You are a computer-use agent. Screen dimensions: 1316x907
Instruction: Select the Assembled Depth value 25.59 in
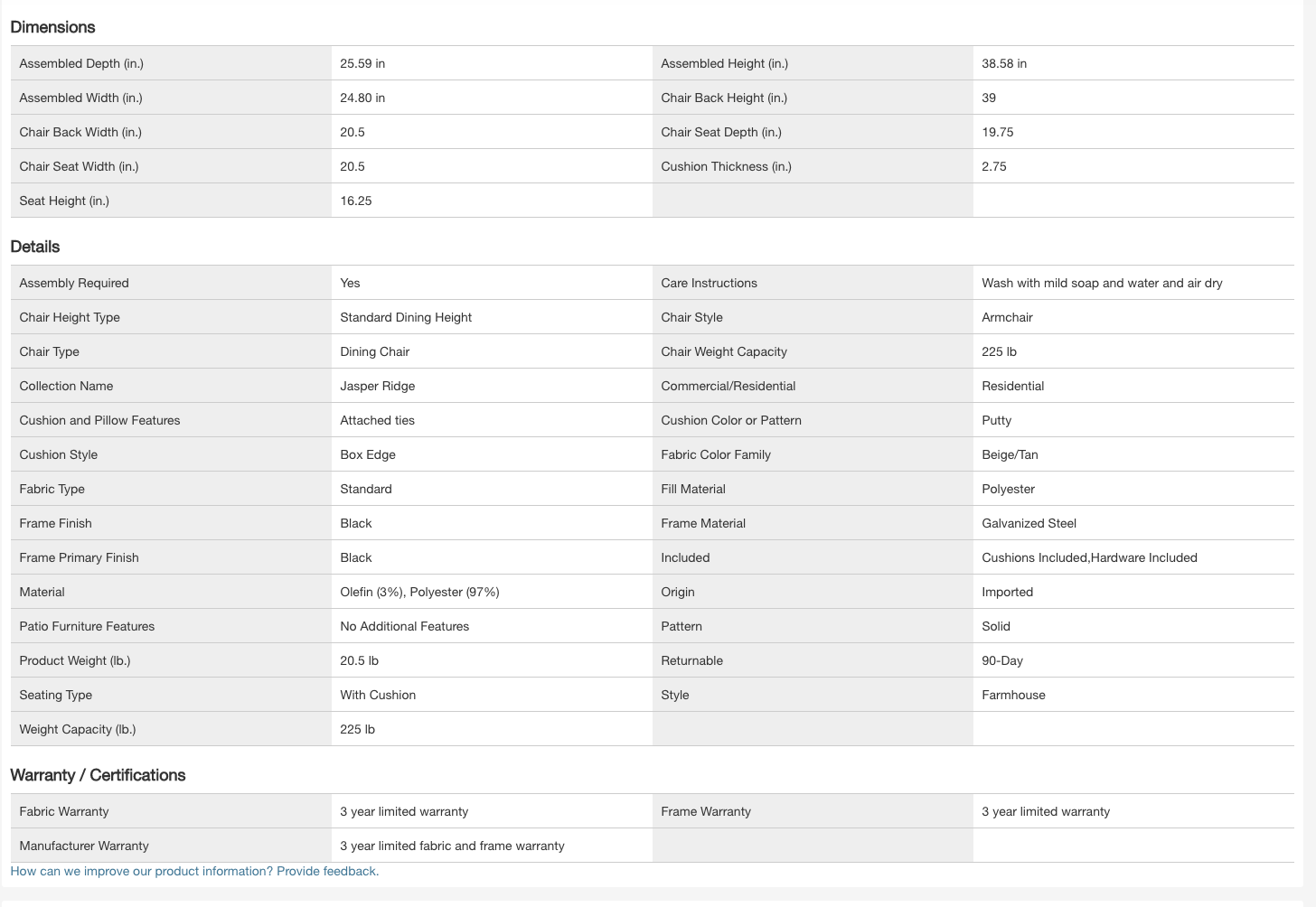pos(362,63)
